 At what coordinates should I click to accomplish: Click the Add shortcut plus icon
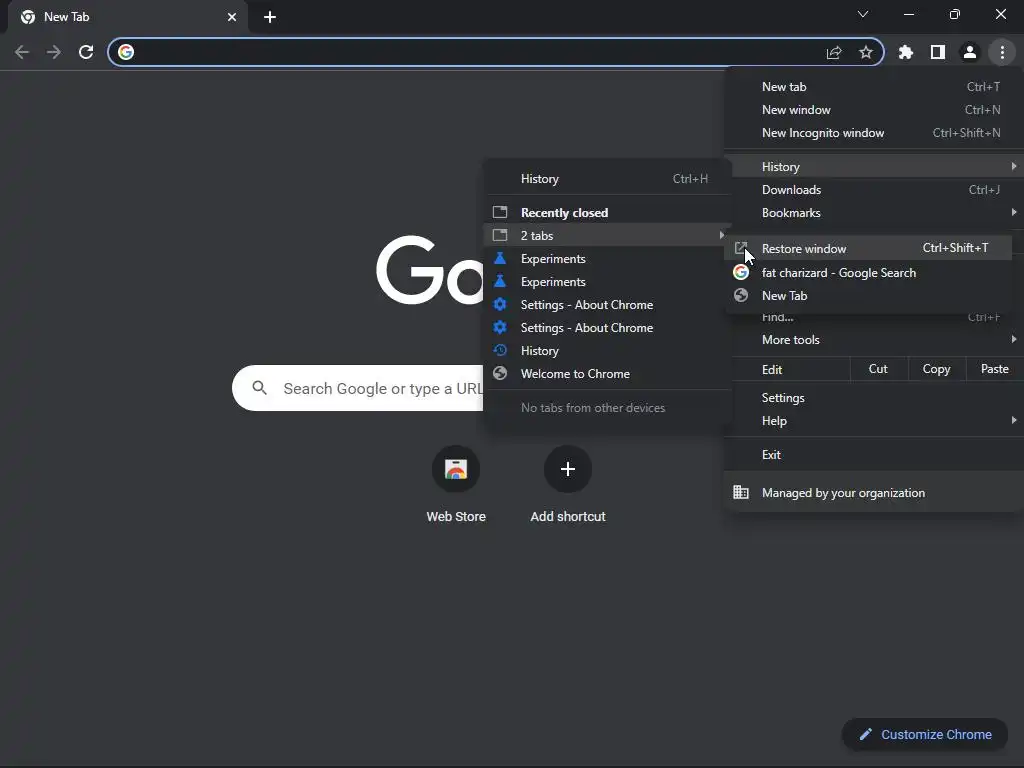(x=568, y=469)
